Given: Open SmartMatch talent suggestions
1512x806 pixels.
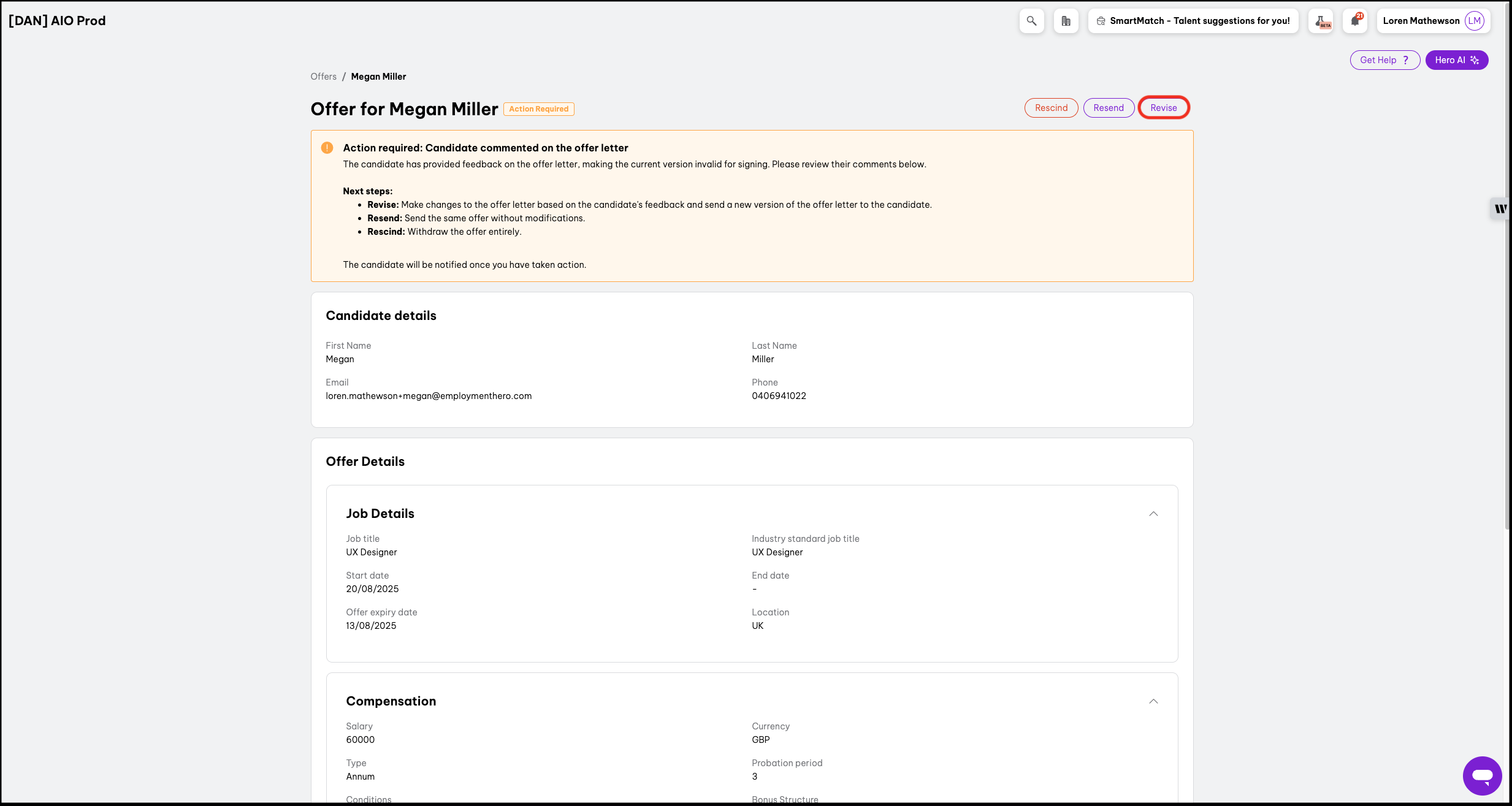Looking at the screenshot, I should (1193, 21).
